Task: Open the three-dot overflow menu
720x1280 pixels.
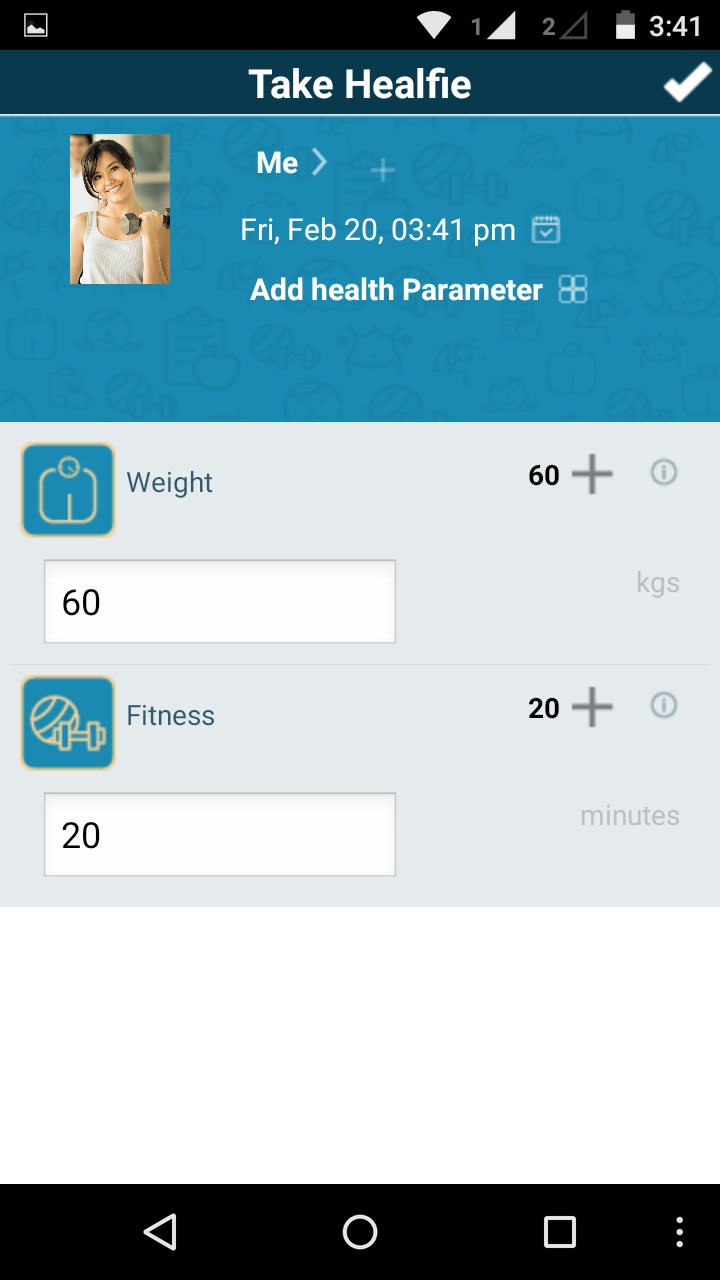Action: point(680,1232)
